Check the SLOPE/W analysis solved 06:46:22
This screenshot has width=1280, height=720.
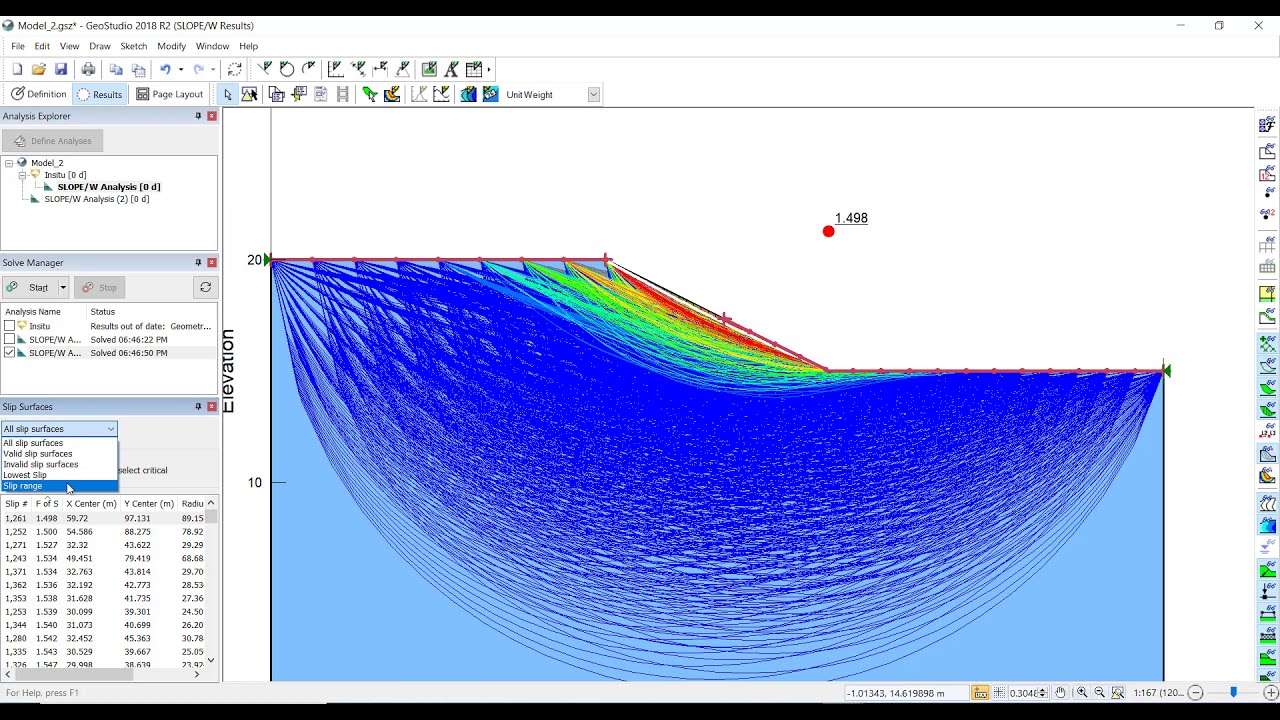[x=10, y=340]
